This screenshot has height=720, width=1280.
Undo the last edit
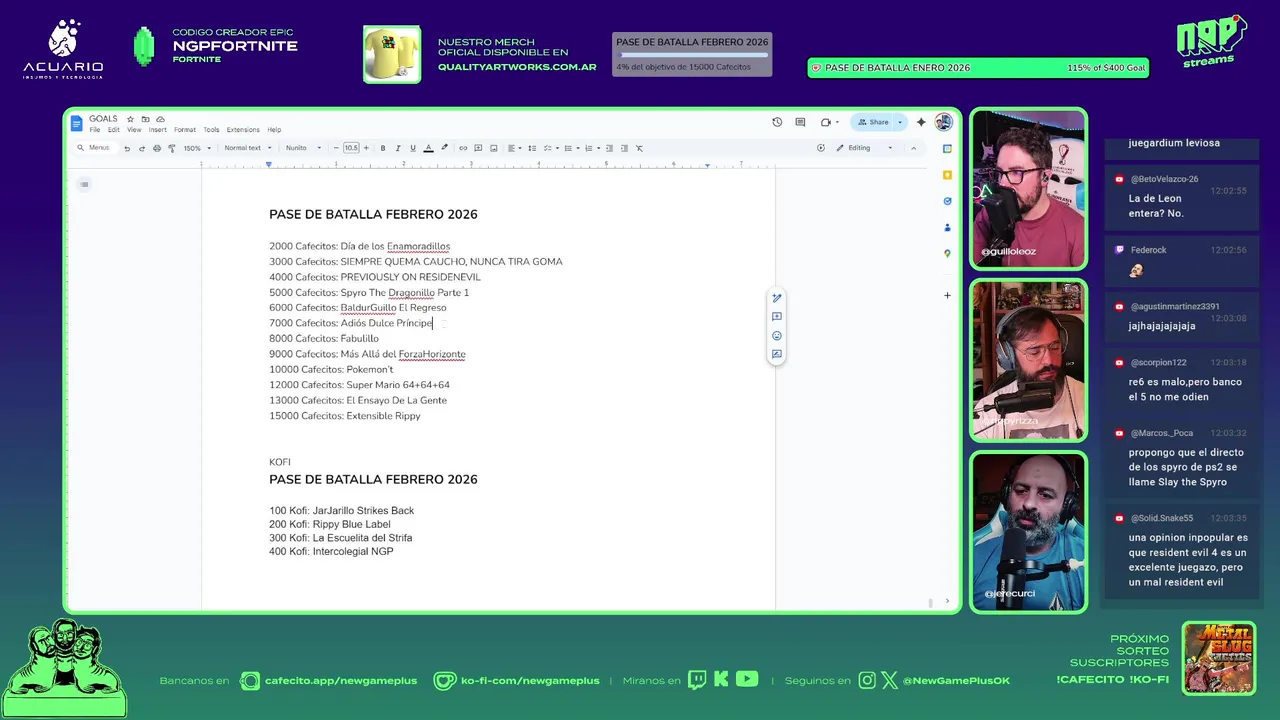pyautogui.click(x=127, y=148)
